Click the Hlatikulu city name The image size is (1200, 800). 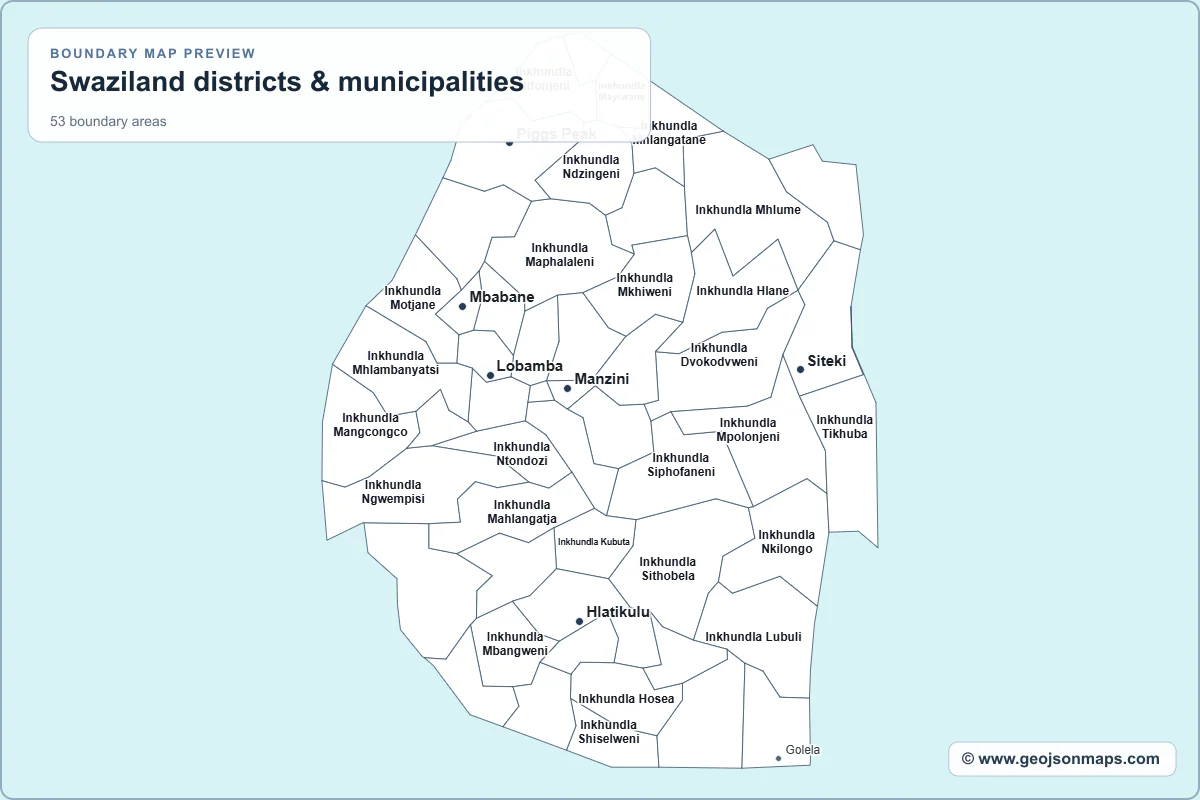pos(618,612)
